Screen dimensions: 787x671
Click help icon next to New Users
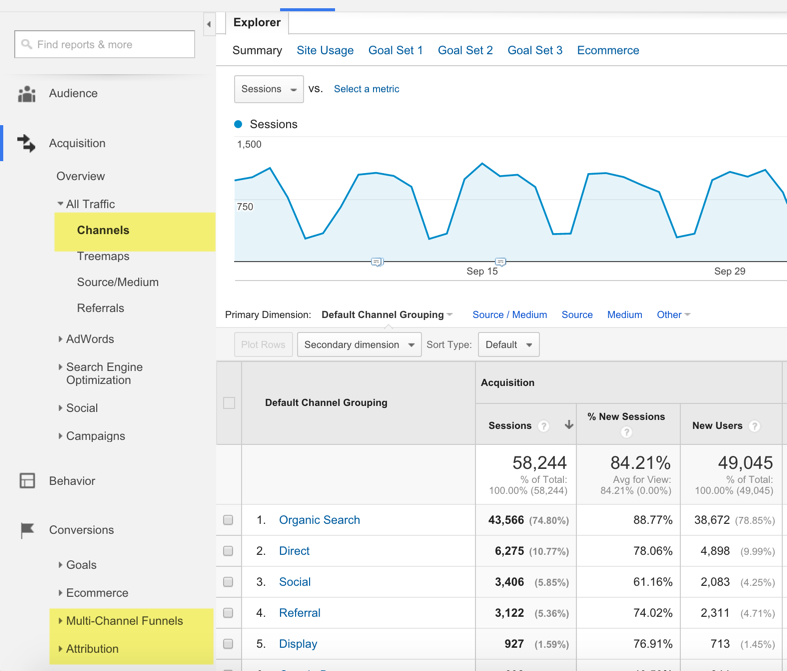pos(755,426)
